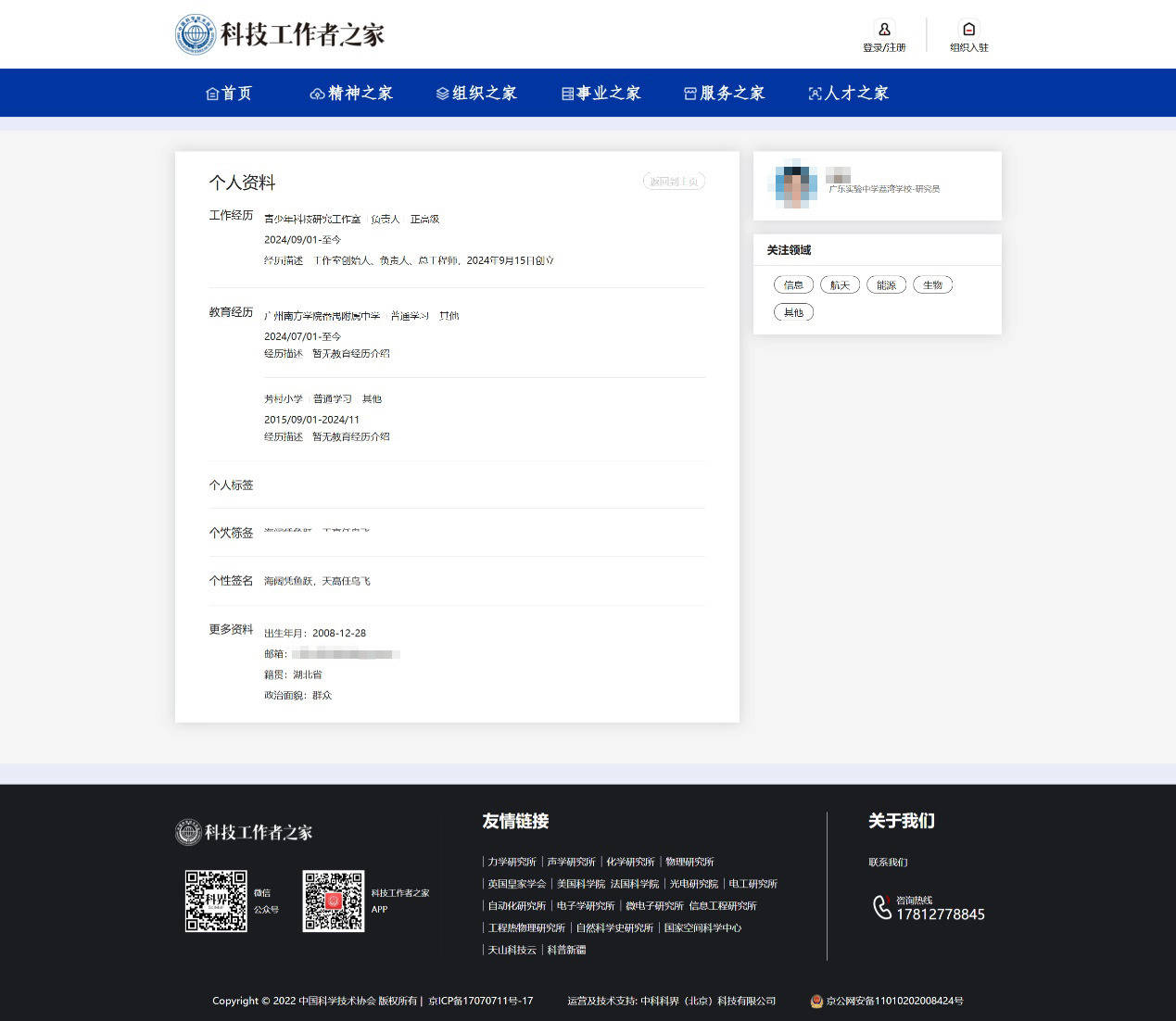
Task: Click the profile avatar photo
Action: [x=793, y=185]
